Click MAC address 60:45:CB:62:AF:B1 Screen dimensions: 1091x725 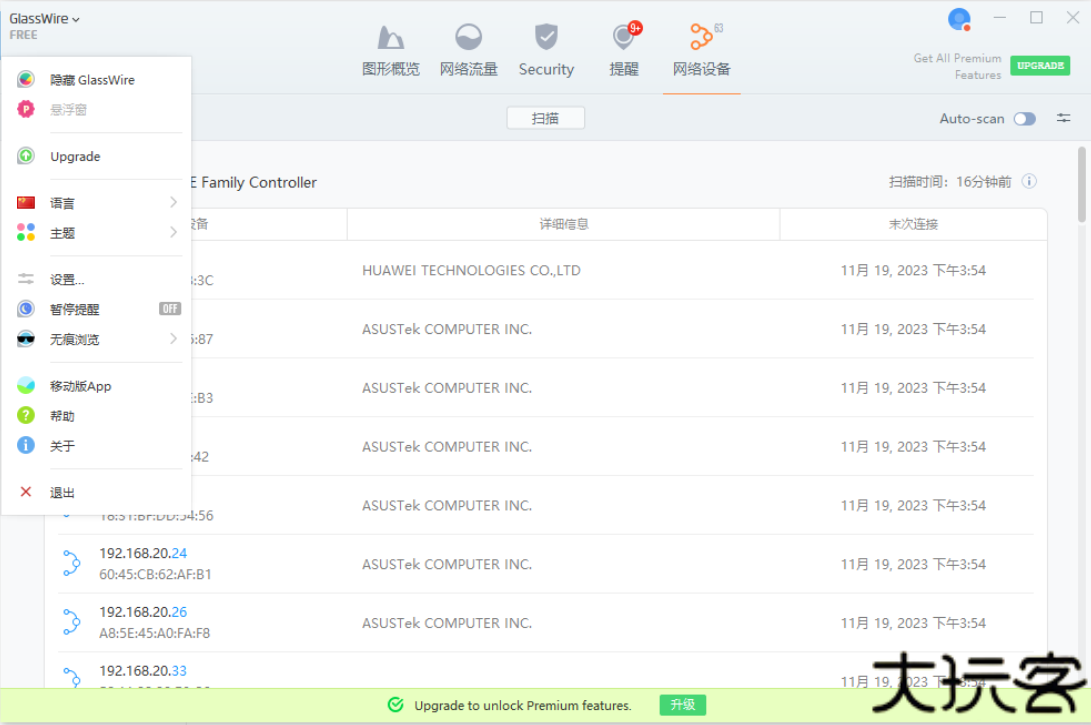[155, 574]
